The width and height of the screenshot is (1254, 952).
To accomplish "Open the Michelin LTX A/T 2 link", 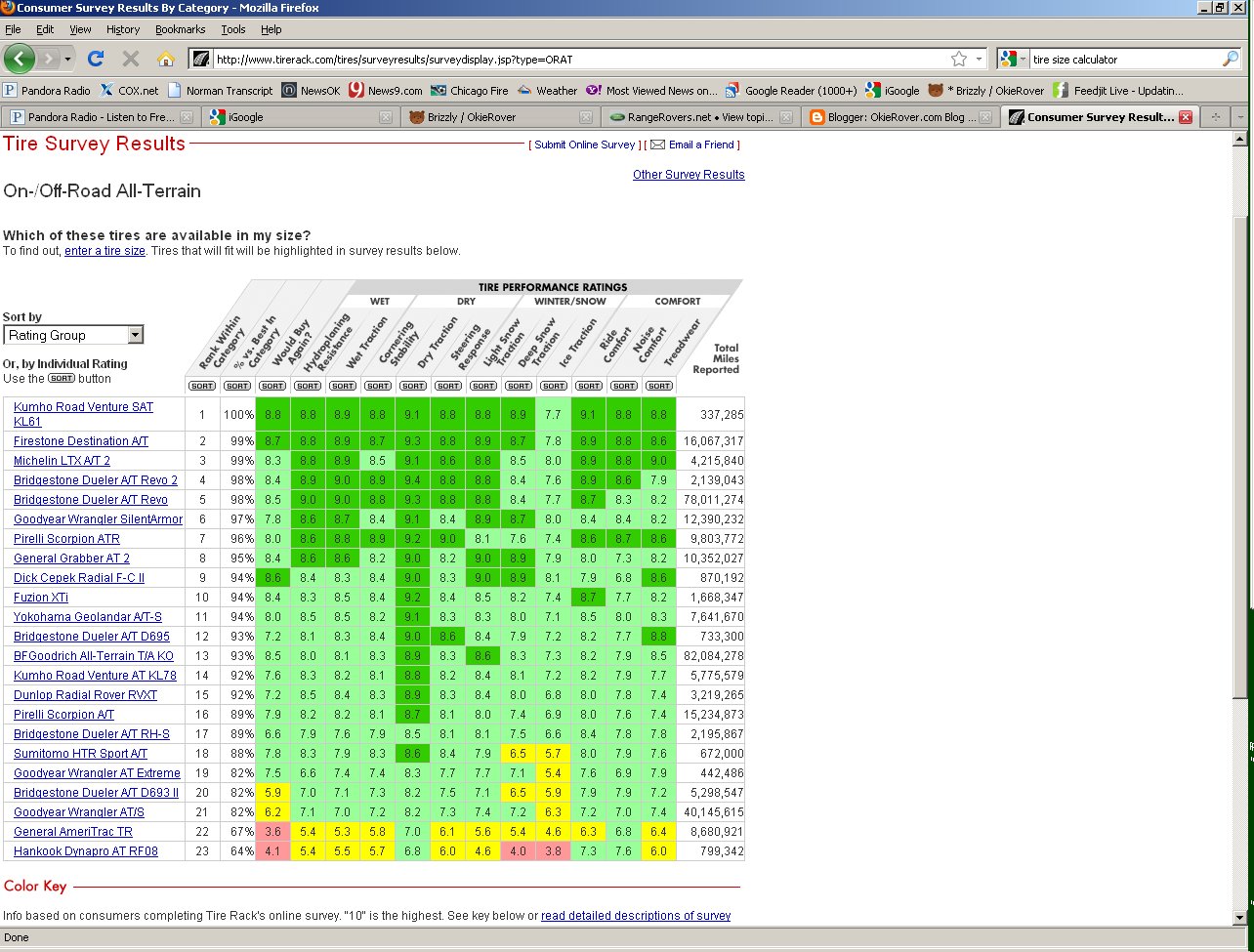I will pyautogui.click(x=62, y=461).
